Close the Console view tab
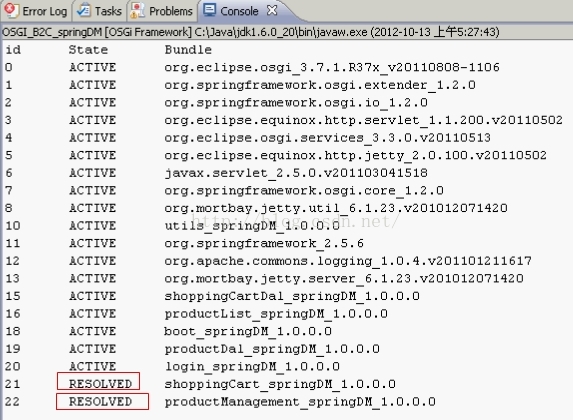 coord(272,10)
